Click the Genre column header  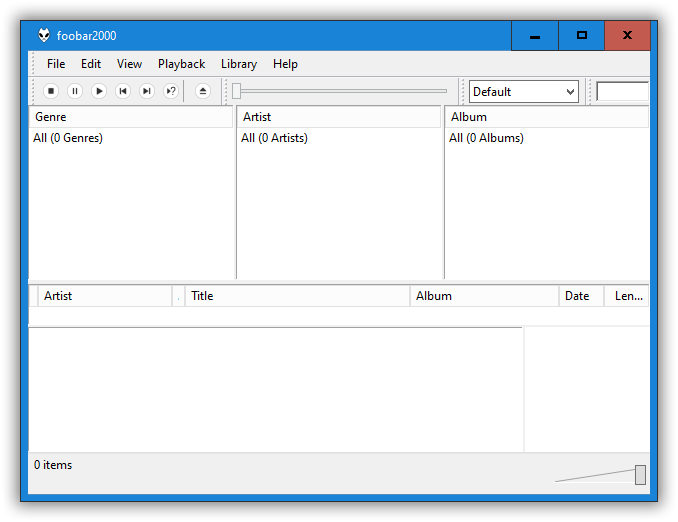131,117
